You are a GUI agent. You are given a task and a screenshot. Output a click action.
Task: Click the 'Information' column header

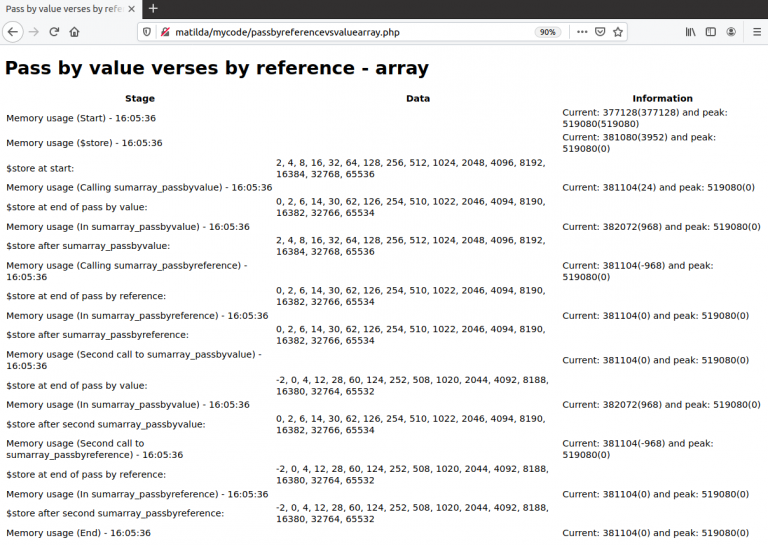point(662,98)
